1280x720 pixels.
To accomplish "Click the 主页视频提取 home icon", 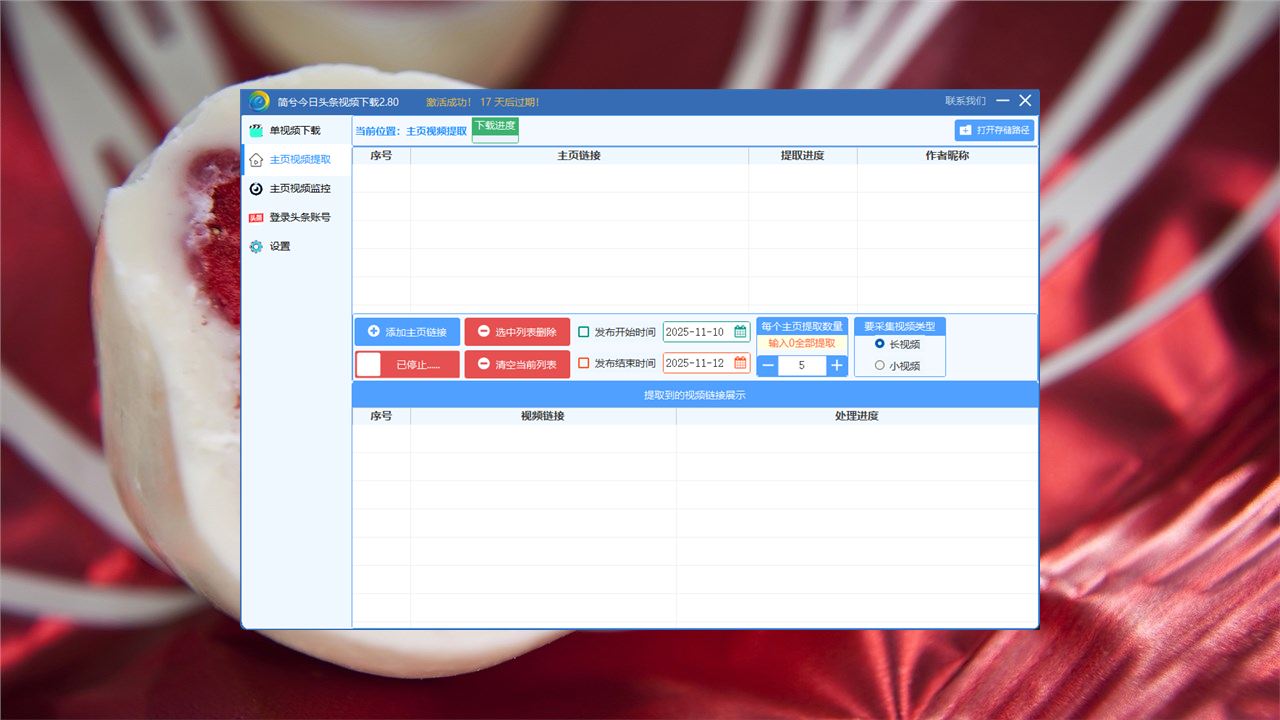I will click(x=257, y=159).
